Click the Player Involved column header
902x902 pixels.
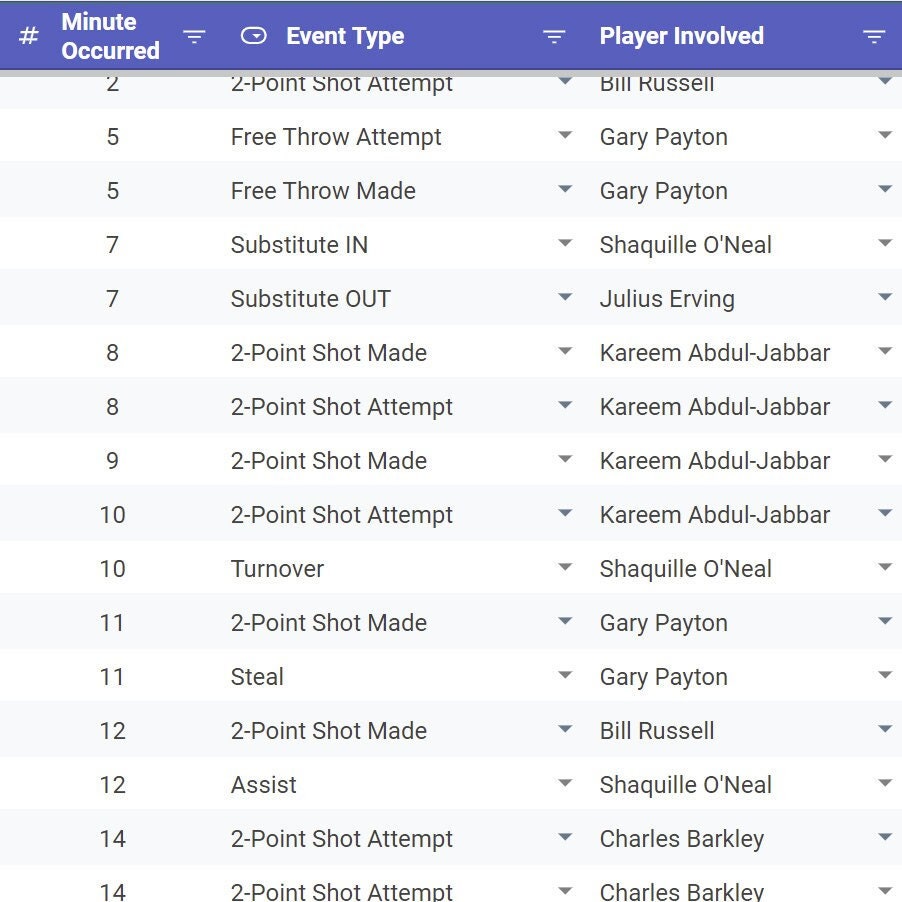(681, 35)
